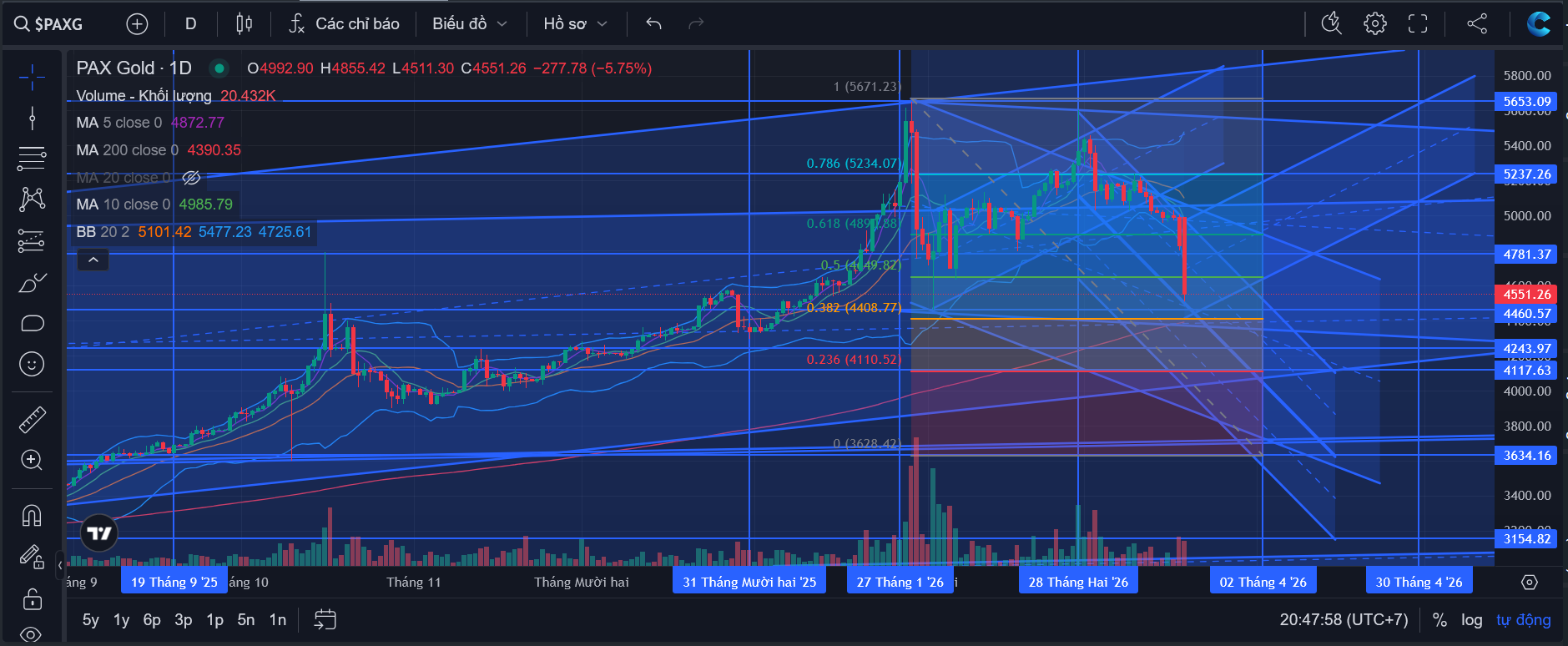Set range to 5n

pyautogui.click(x=246, y=620)
